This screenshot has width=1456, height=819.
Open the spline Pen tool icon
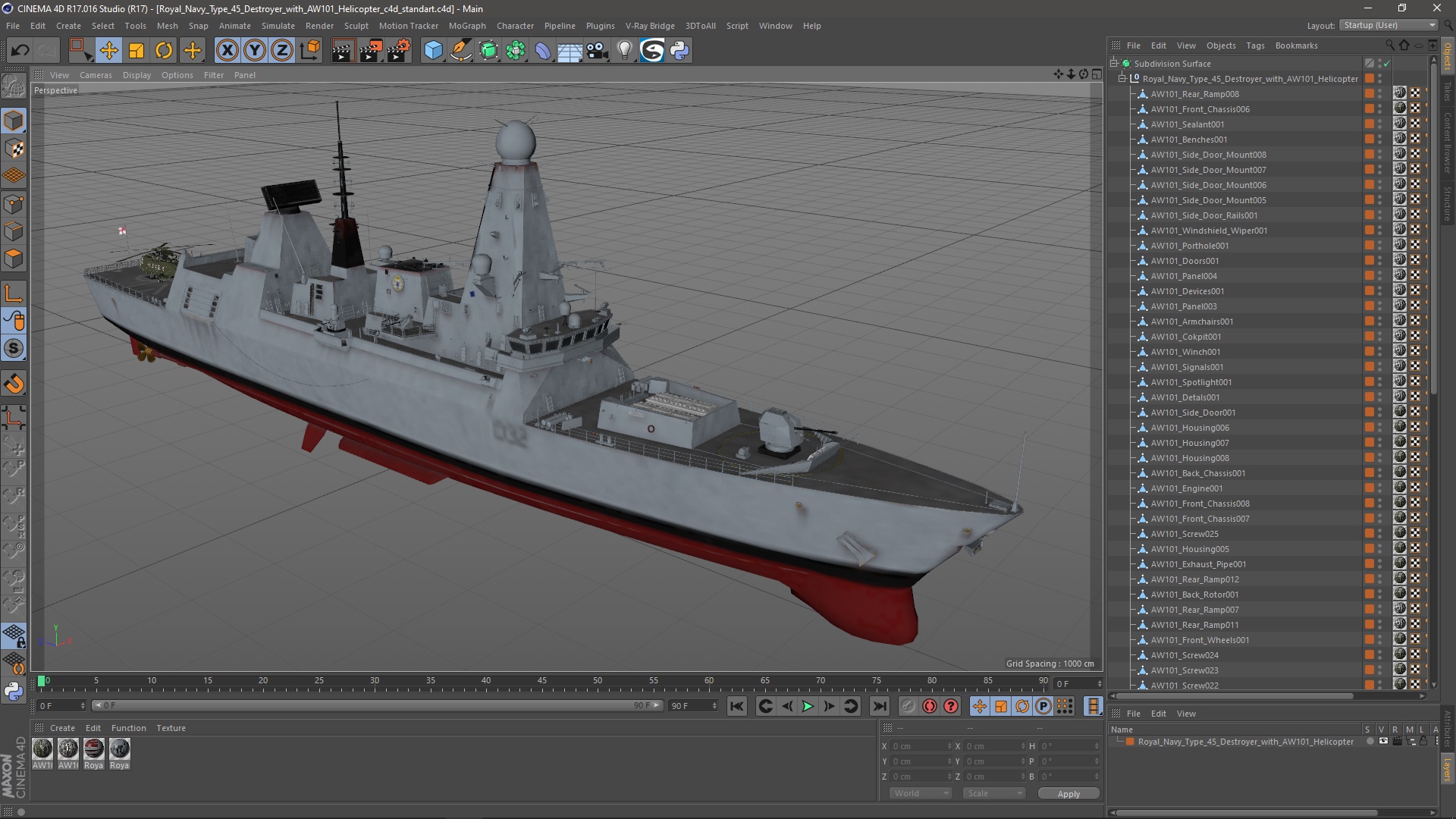[461, 51]
